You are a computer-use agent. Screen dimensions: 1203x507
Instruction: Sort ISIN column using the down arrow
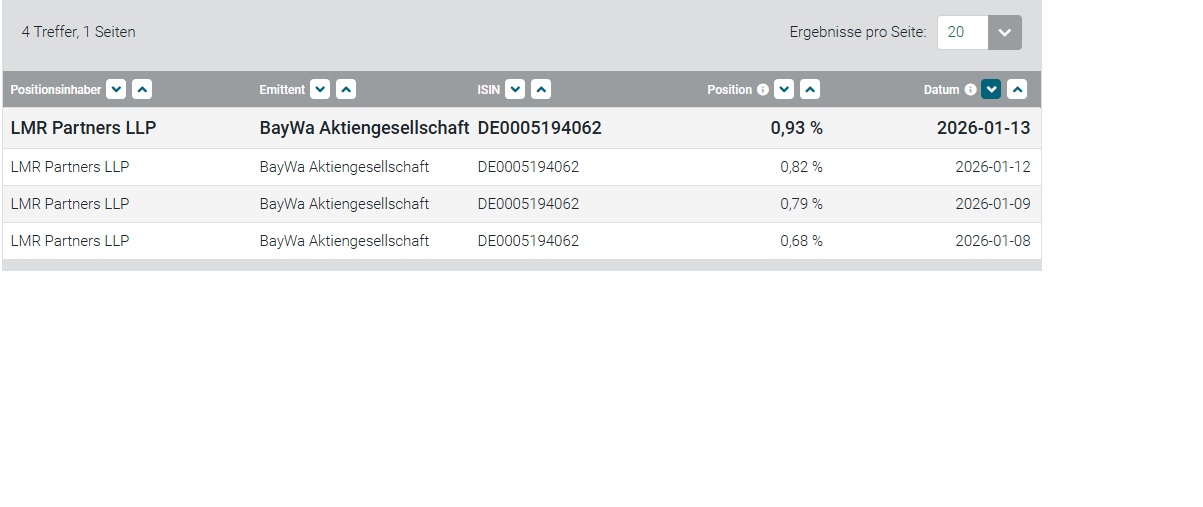515,90
